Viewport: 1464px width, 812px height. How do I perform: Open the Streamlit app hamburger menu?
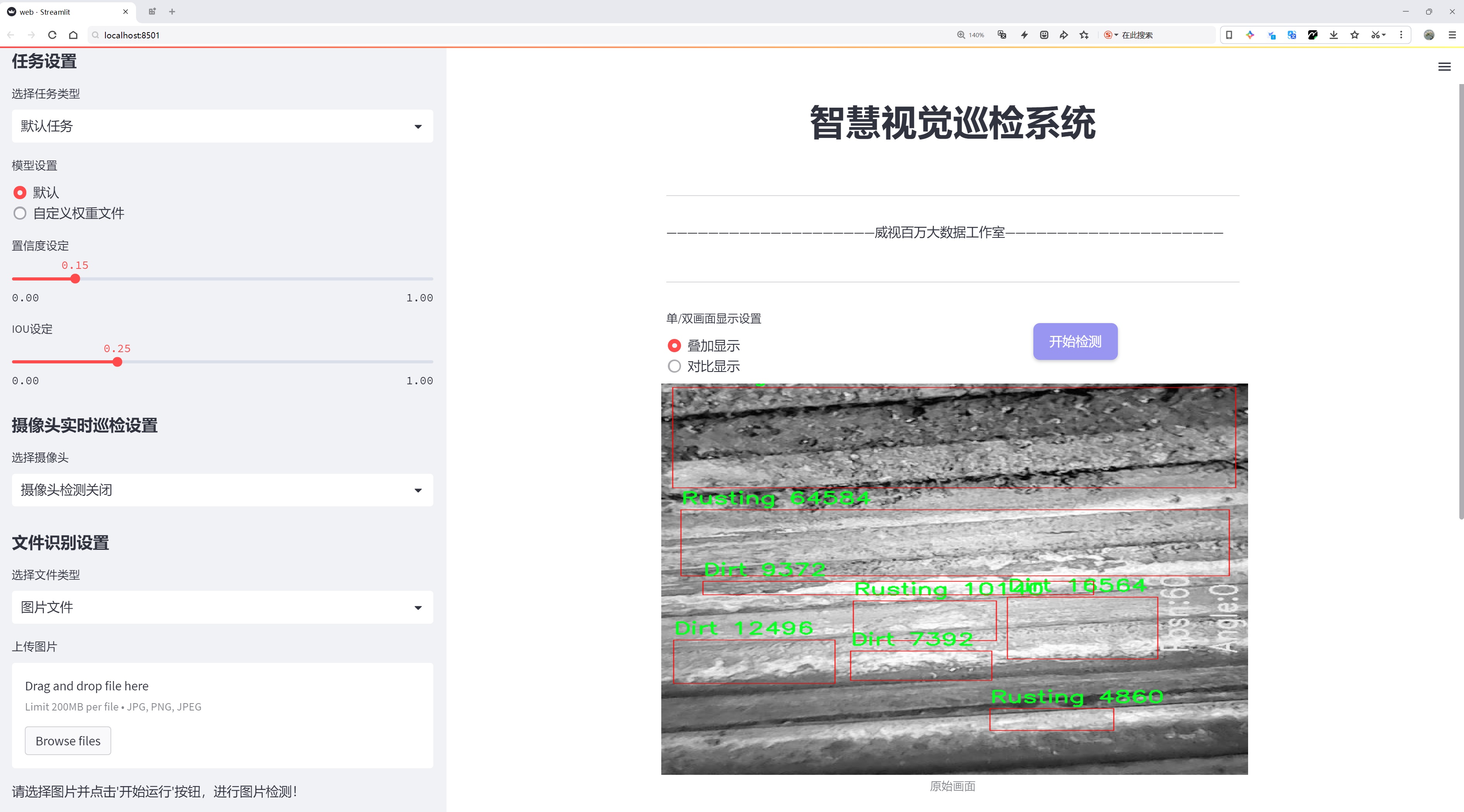(x=1444, y=66)
